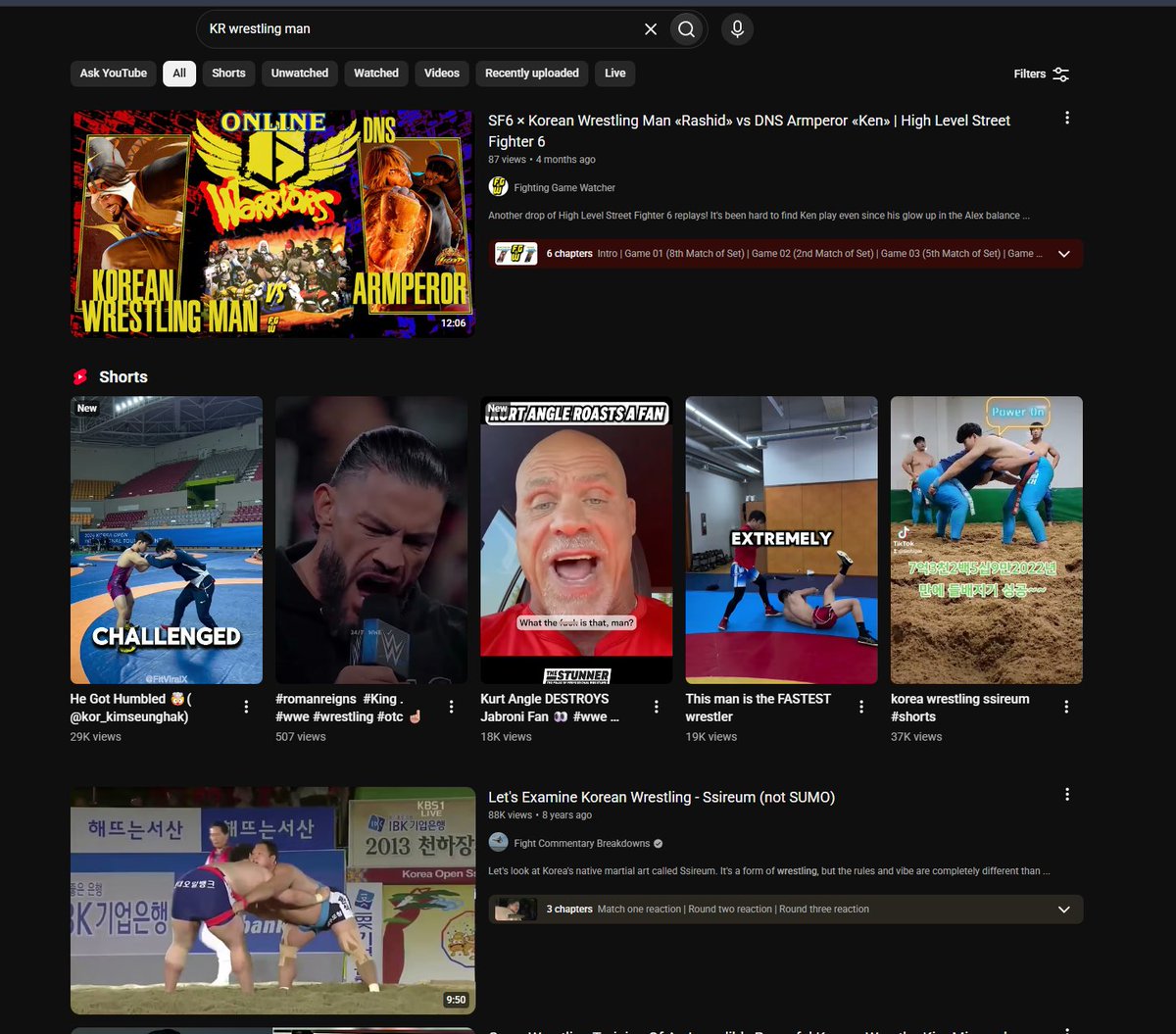Click the Fight Commentary Breakdowns channel avatar
The height and width of the screenshot is (1034, 1176).
(x=498, y=843)
